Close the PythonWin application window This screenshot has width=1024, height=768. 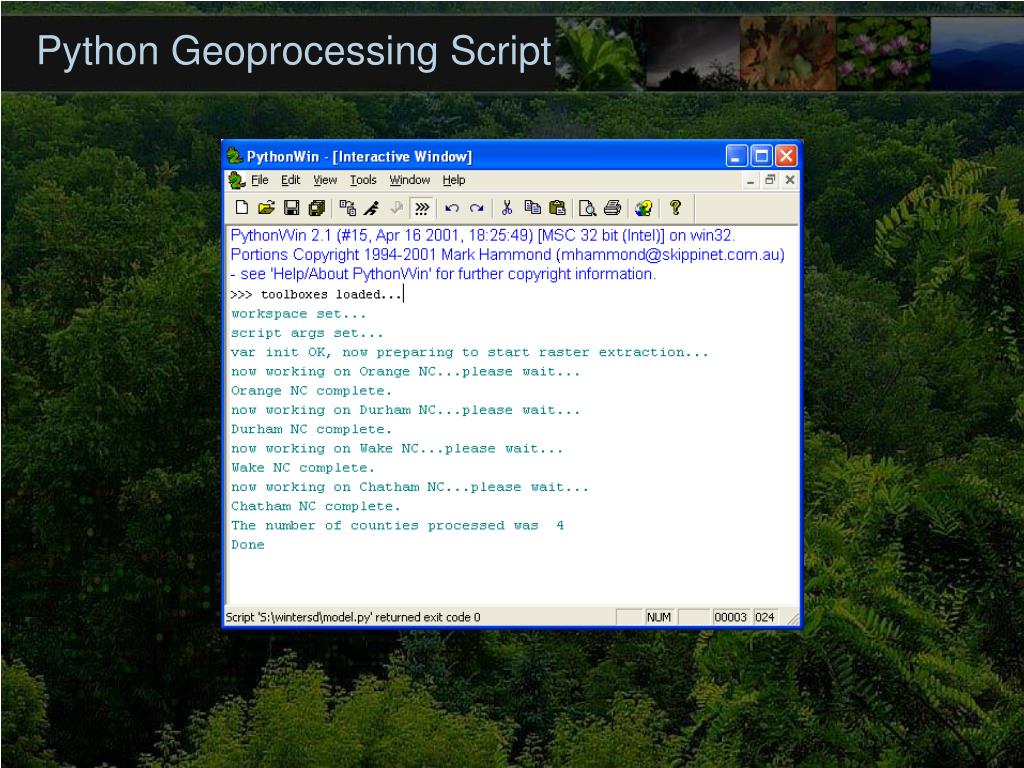click(x=786, y=156)
